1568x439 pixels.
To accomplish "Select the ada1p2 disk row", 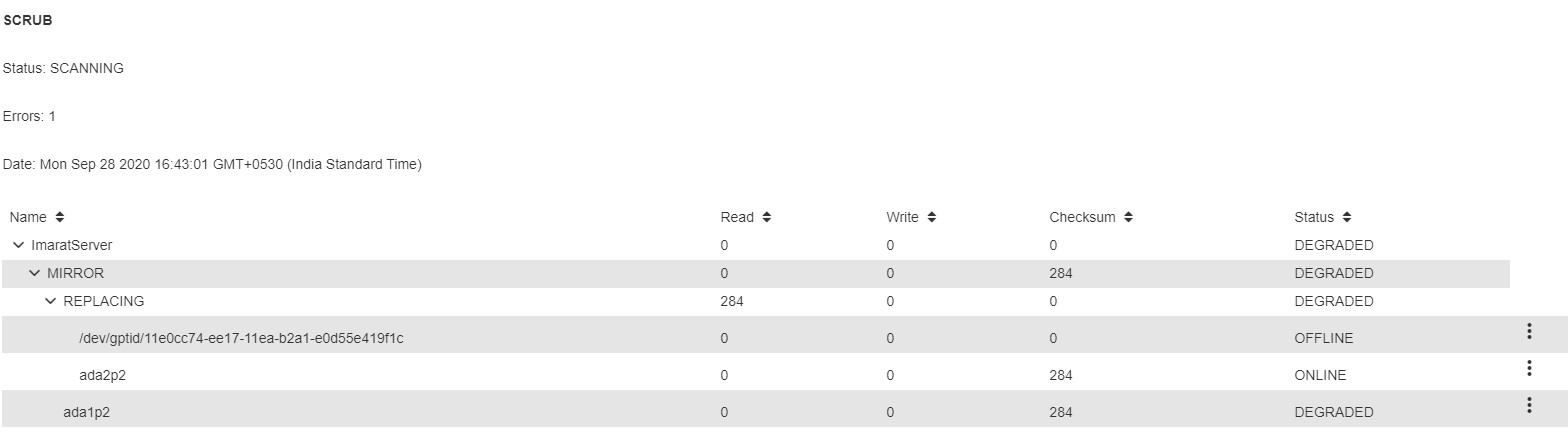I will pyautogui.click(x=86, y=412).
